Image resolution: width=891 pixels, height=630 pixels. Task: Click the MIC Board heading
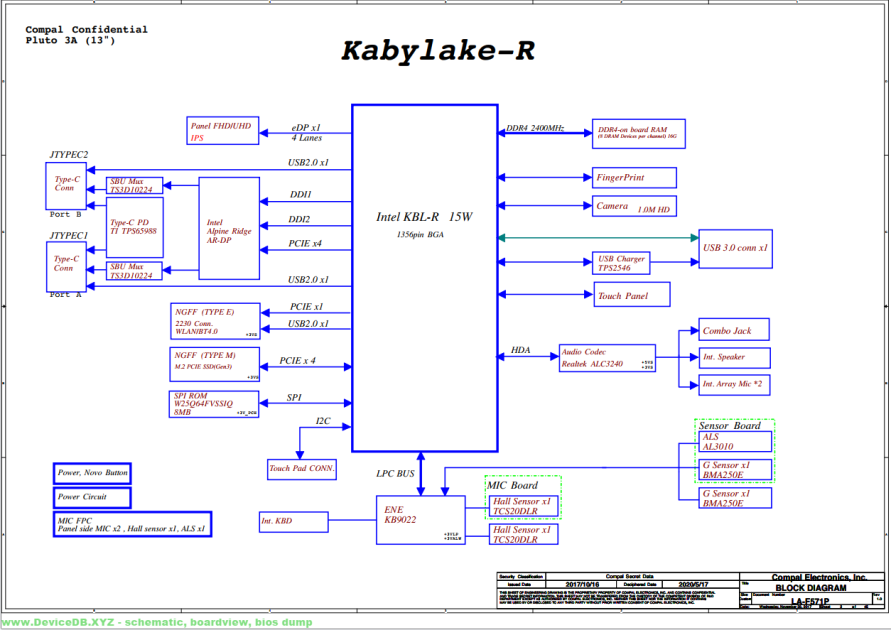[512, 485]
